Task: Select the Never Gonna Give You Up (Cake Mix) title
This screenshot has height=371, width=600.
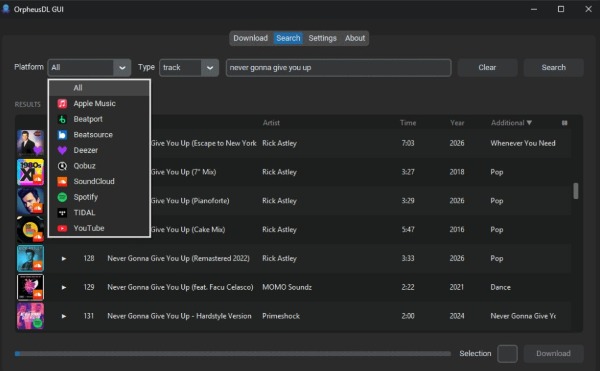Action: pos(188,229)
